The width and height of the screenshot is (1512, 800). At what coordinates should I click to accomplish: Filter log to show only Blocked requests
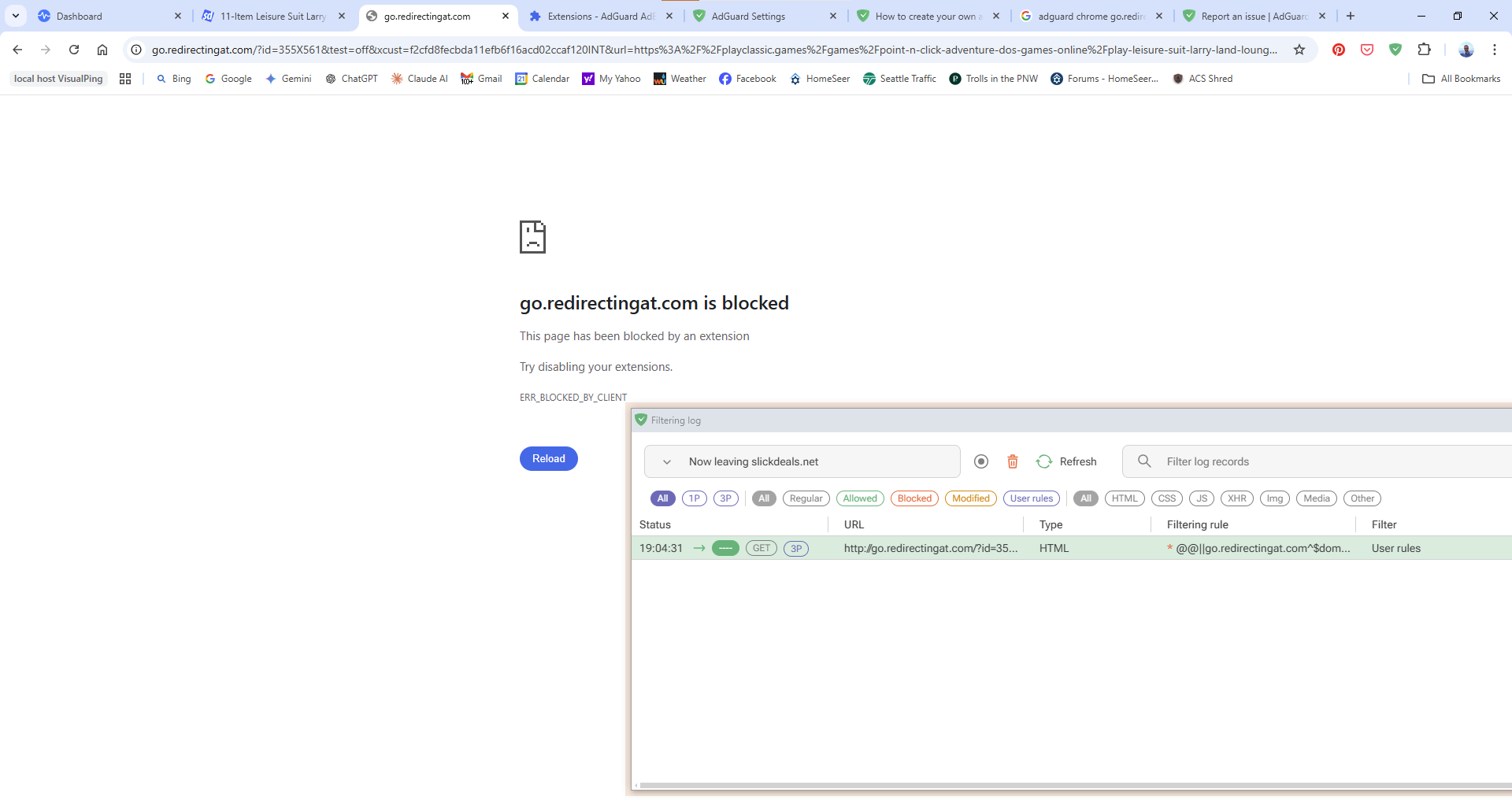point(913,498)
